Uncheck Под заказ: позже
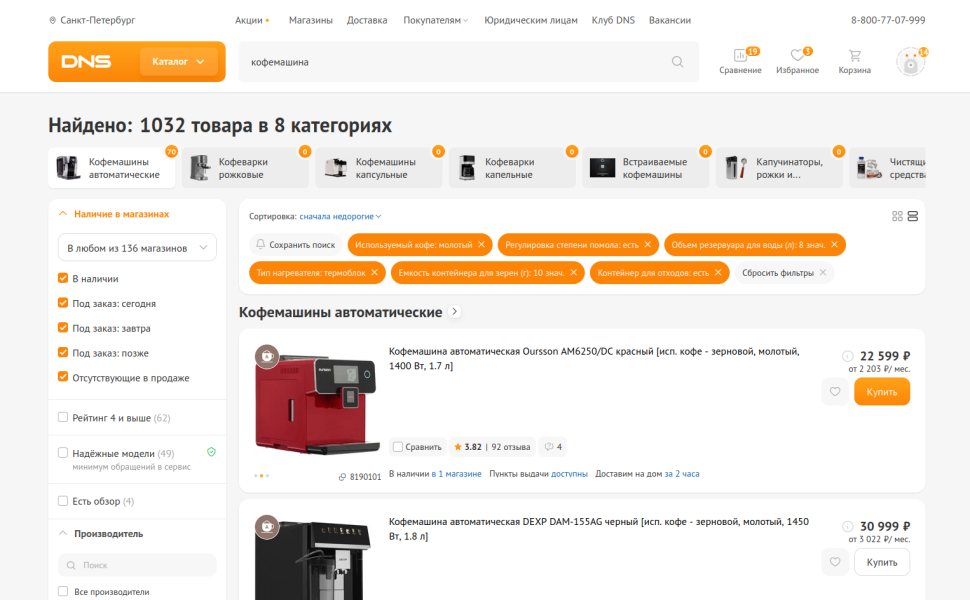The image size is (970, 600). 62,353
